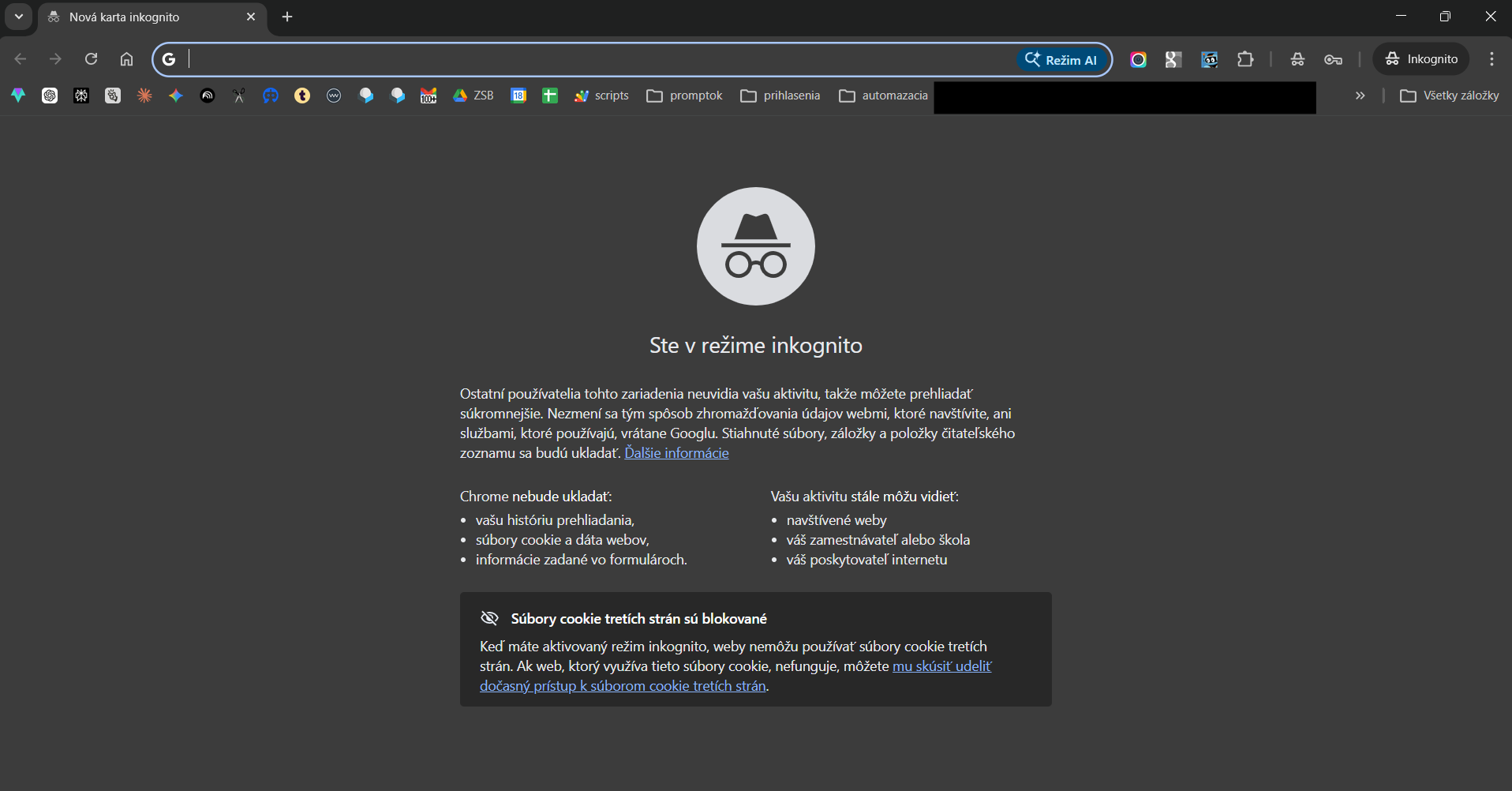Open the promptok bookmarks folder
This screenshot has height=791, width=1512.
click(x=683, y=96)
